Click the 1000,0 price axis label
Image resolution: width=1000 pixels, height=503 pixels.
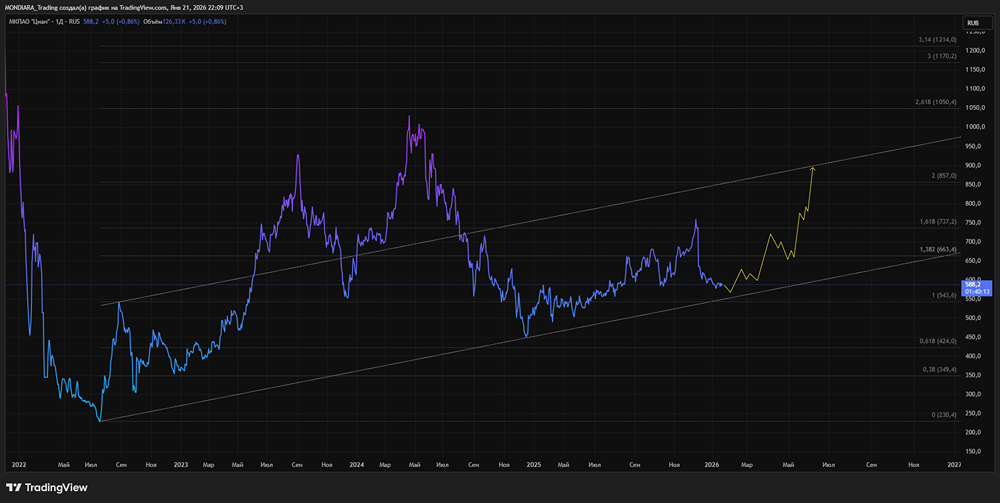pos(973,127)
